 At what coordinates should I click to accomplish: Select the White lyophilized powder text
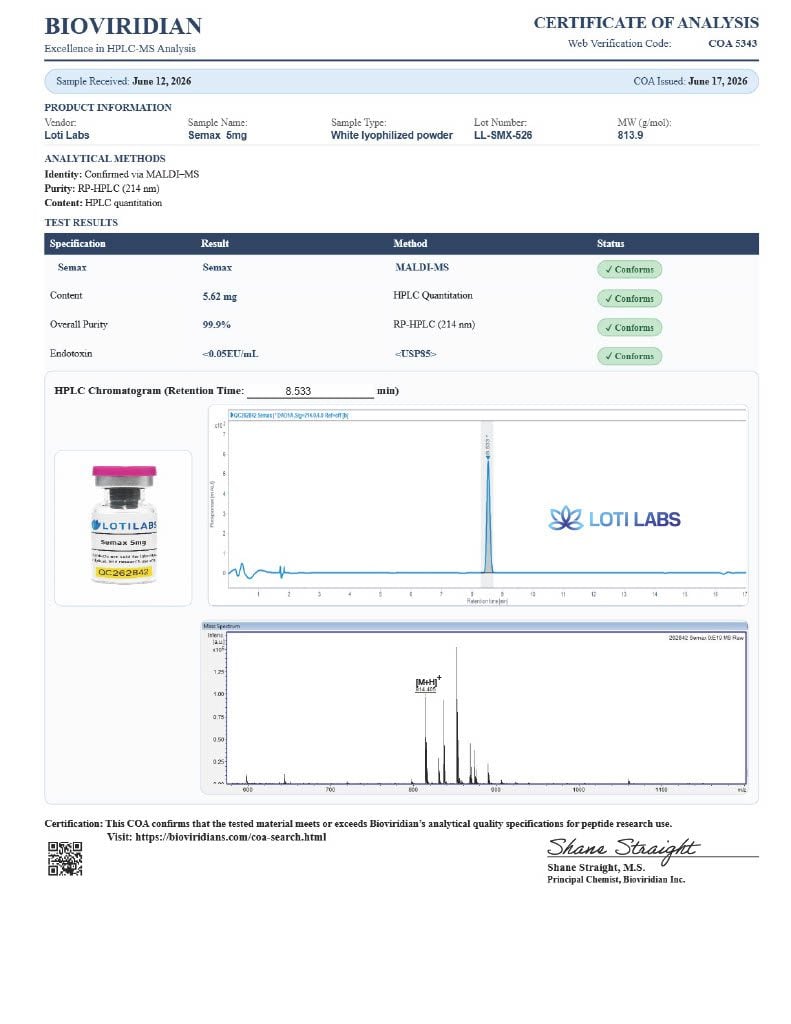[x=391, y=135]
